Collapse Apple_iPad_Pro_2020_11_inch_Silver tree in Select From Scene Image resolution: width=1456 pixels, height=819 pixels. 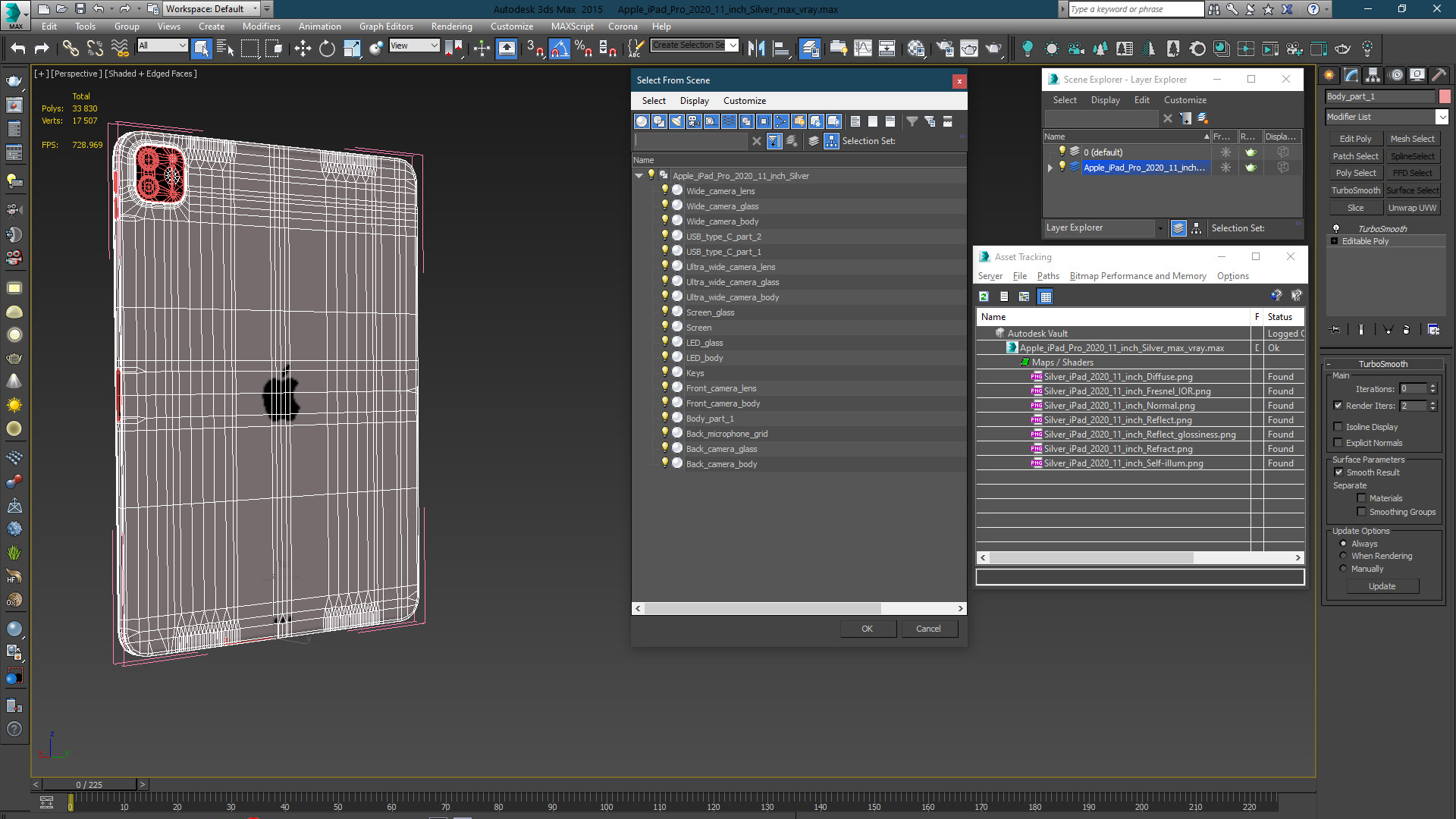pos(639,176)
